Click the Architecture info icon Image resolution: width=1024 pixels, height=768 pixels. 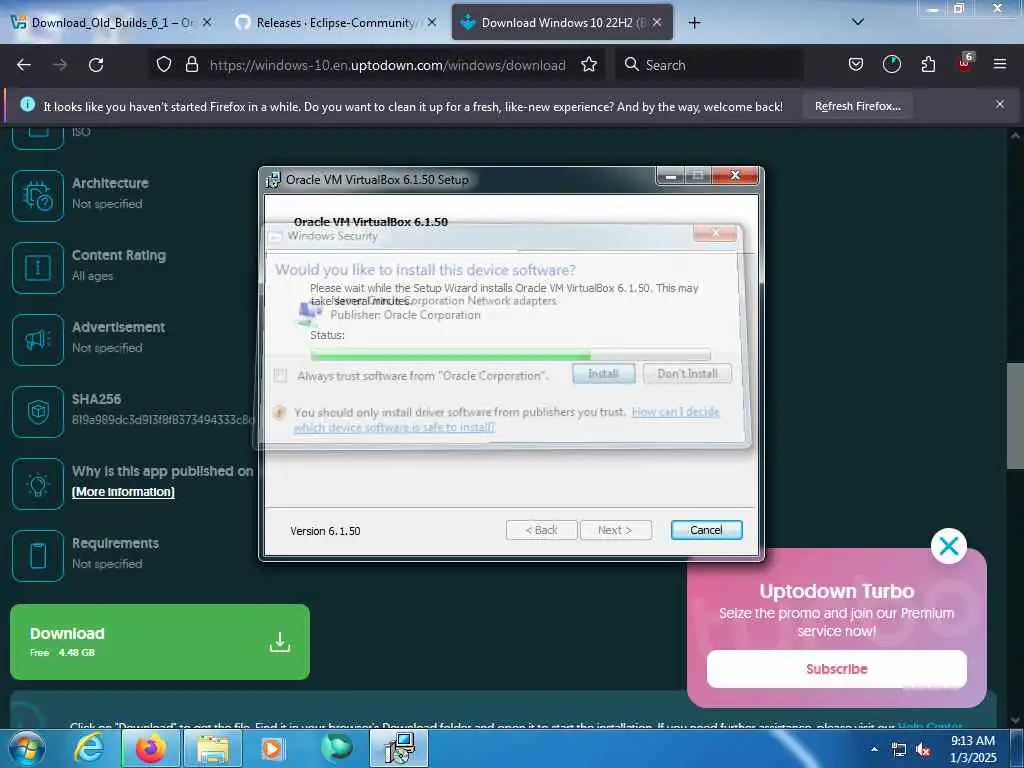click(x=38, y=196)
